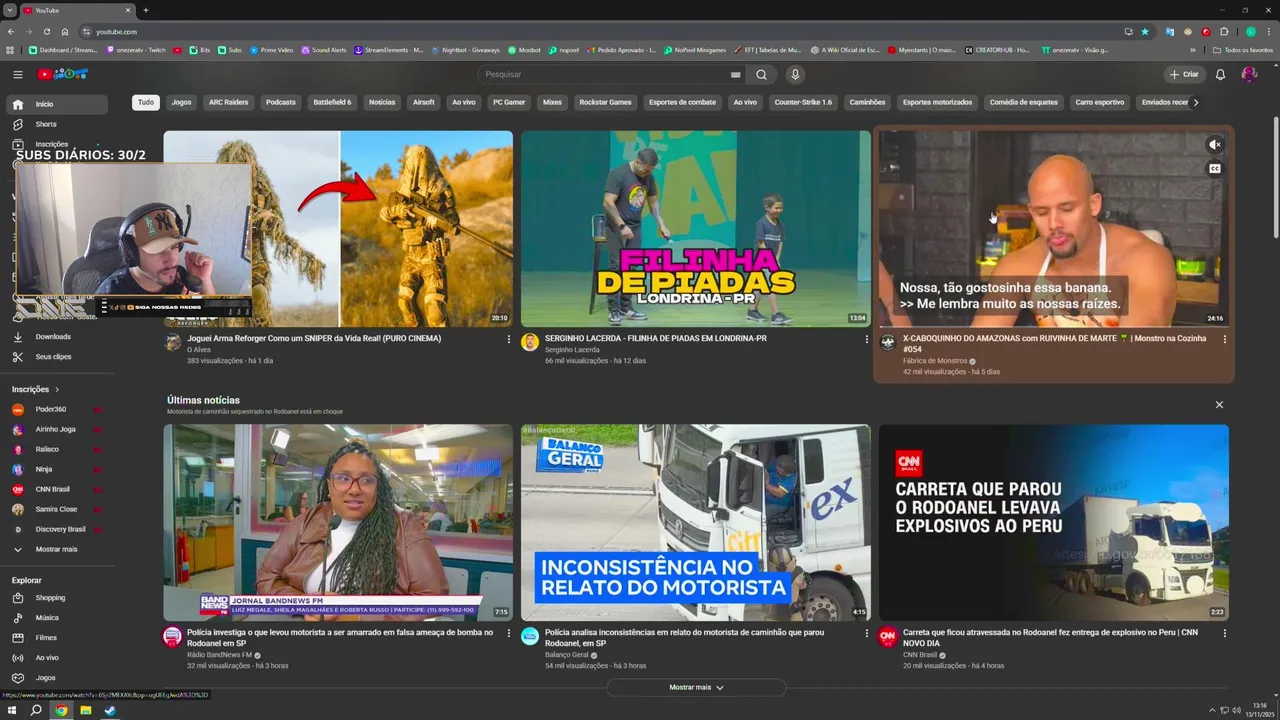Open the Fábrica de Monstros channel name
This screenshot has height=720, width=1280.
click(x=935, y=361)
